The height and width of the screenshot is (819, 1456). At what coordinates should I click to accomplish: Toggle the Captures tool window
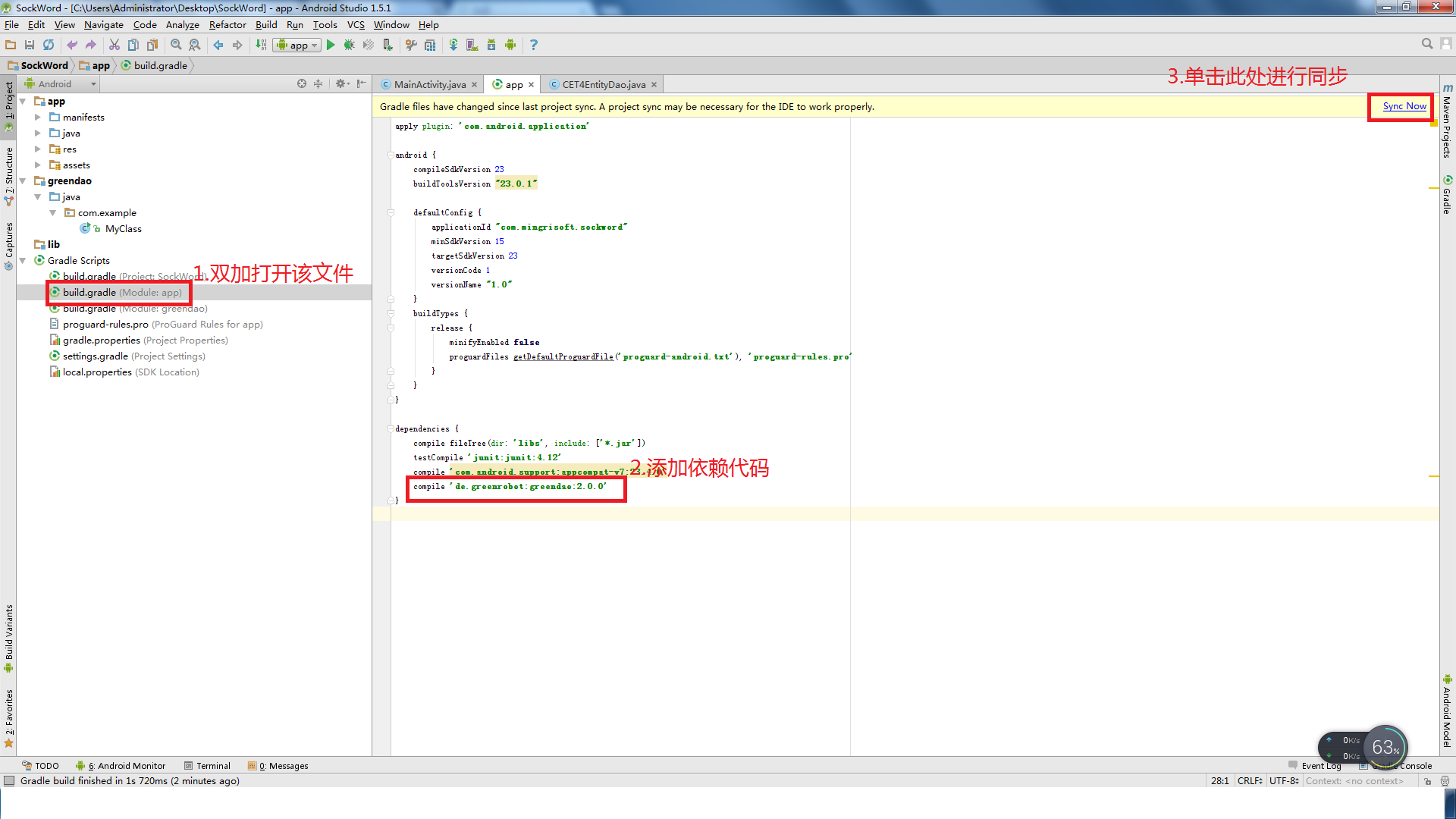(8, 246)
